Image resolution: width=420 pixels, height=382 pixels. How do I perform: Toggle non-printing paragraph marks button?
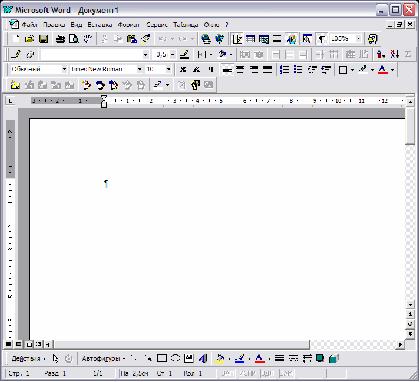click(x=321, y=39)
